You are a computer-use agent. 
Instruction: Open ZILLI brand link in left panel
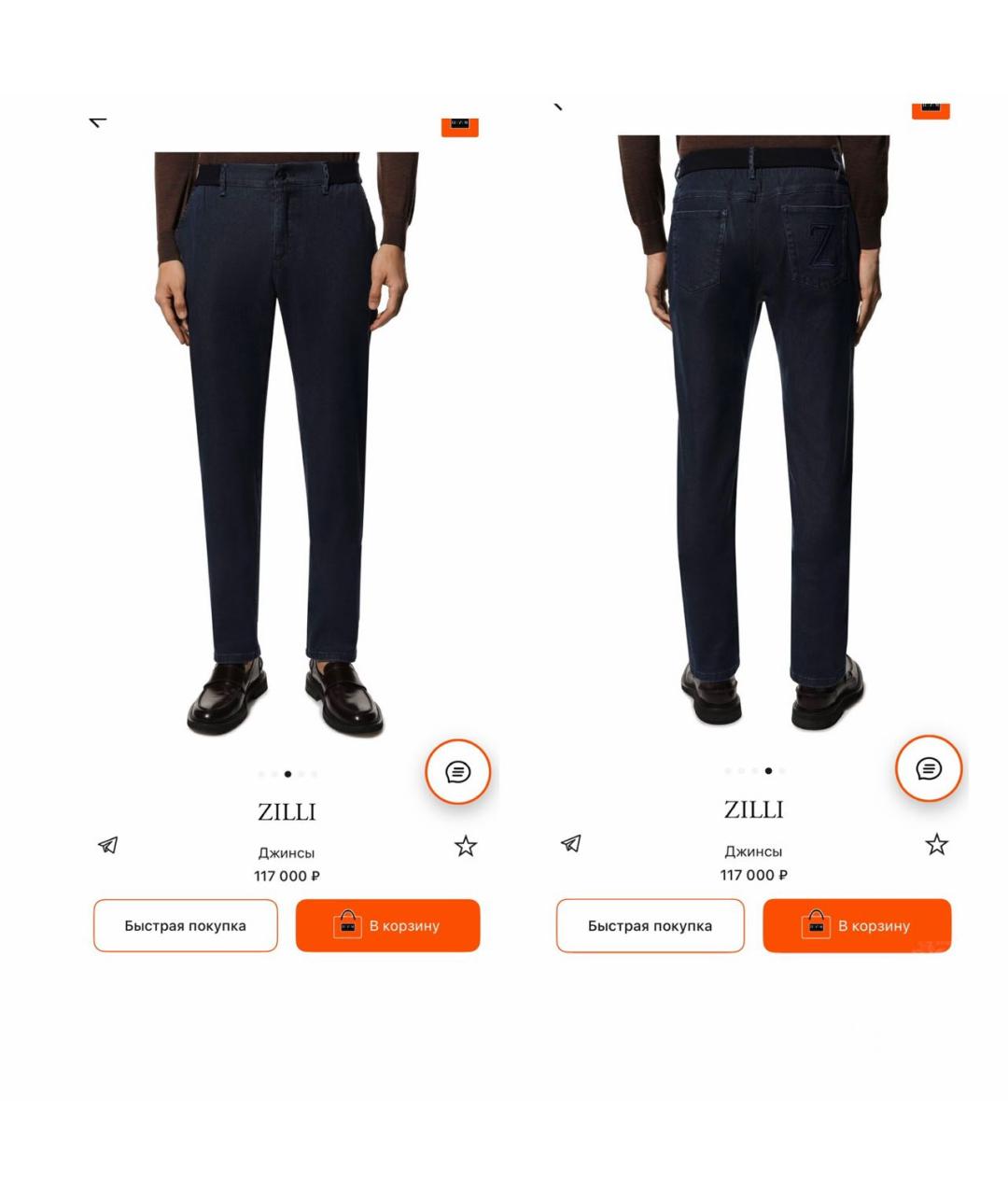(x=287, y=812)
